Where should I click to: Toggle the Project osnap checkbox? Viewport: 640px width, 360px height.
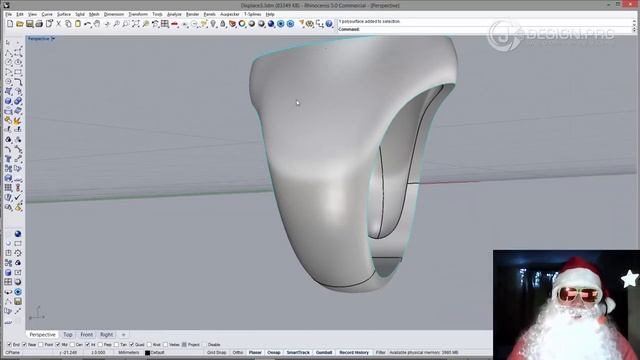point(184,345)
